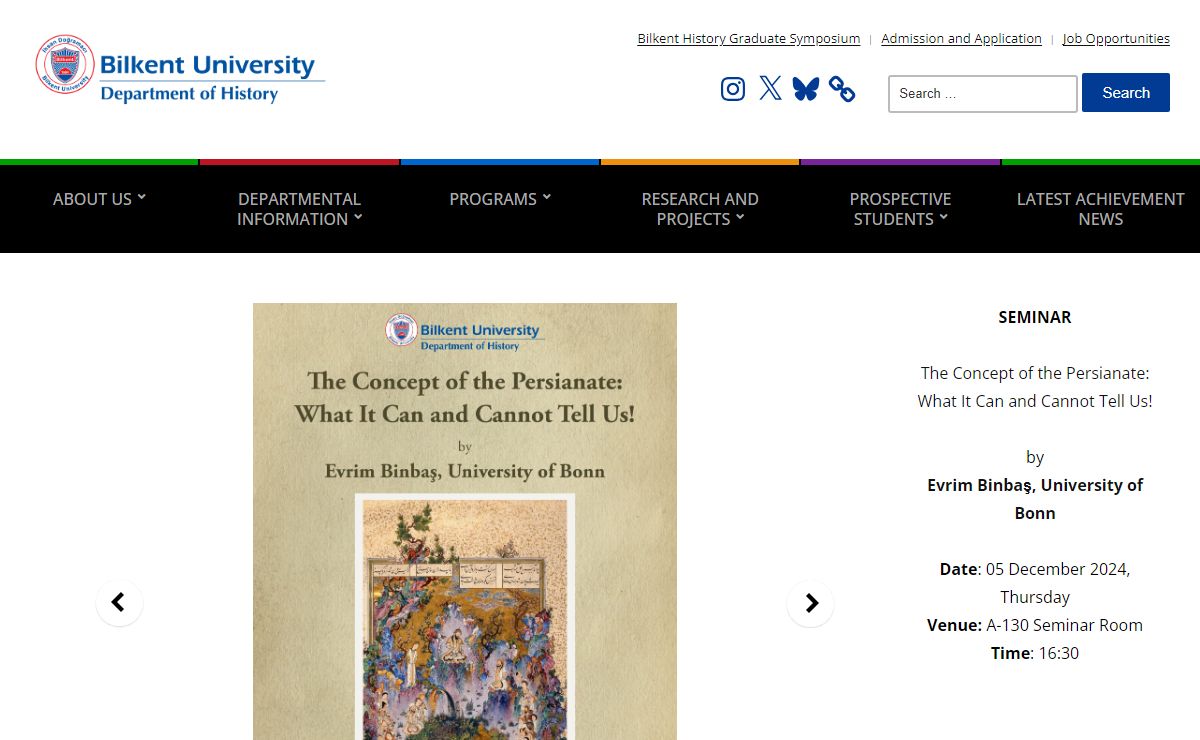Screen dimensions: 1200x740
Task: Expand the Departmental Information menu
Action: [300, 209]
